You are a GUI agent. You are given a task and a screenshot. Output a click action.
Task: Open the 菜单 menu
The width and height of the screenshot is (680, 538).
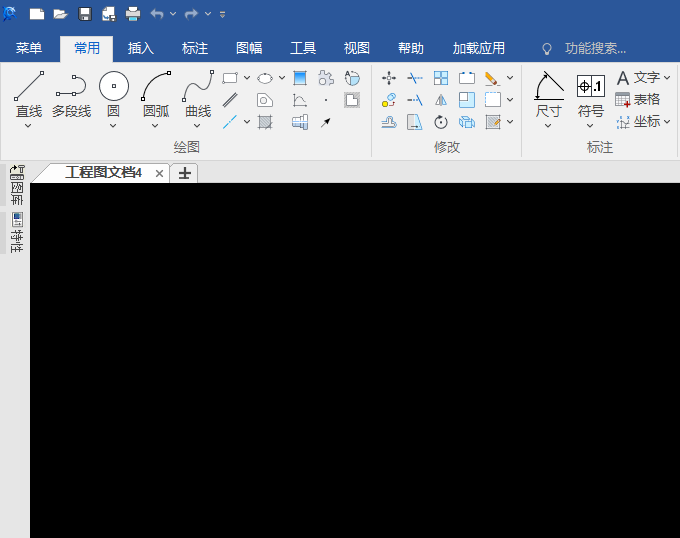click(29, 48)
